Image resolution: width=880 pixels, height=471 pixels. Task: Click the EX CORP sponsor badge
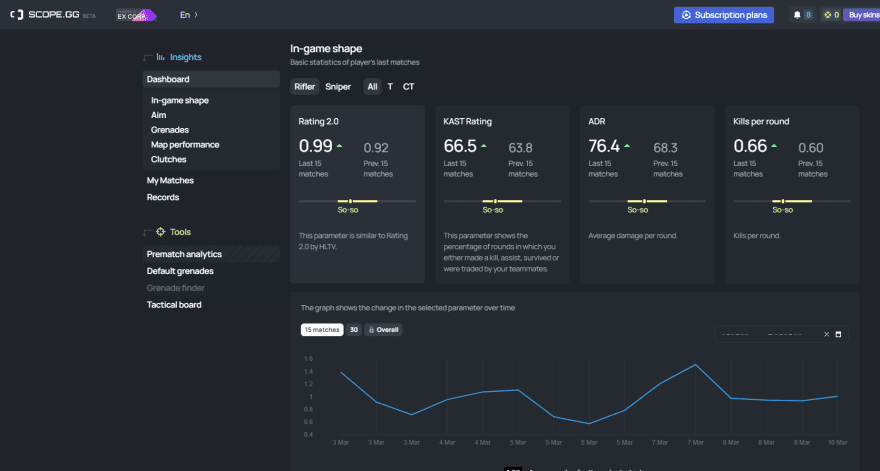click(136, 15)
